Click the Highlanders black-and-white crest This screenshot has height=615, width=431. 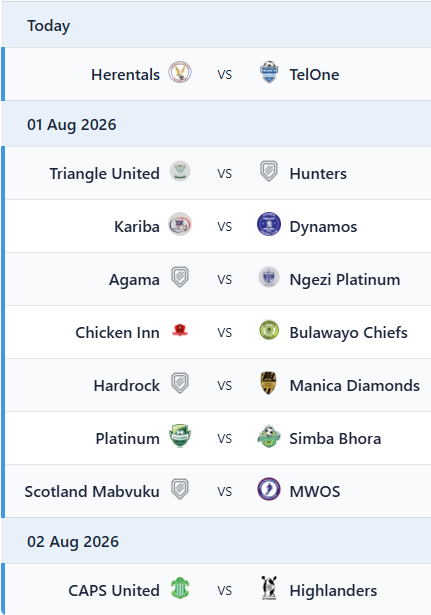pyautogui.click(x=269, y=588)
